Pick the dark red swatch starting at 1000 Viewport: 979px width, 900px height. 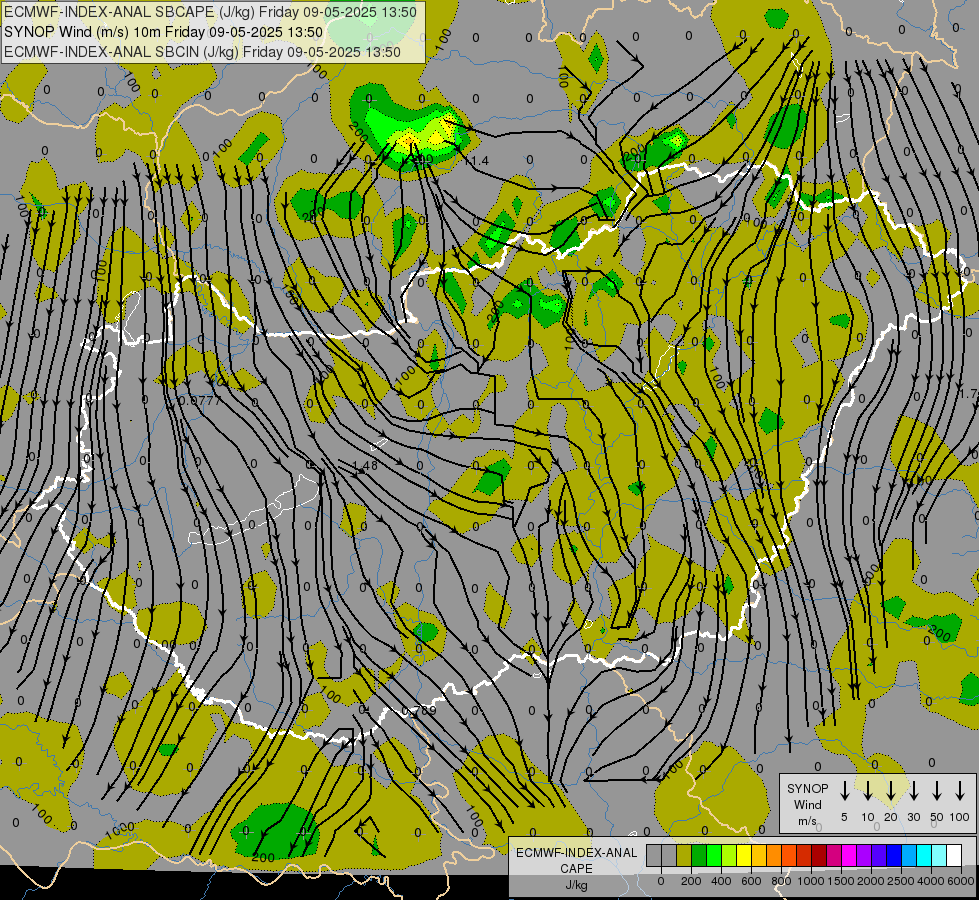click(819, 855)
